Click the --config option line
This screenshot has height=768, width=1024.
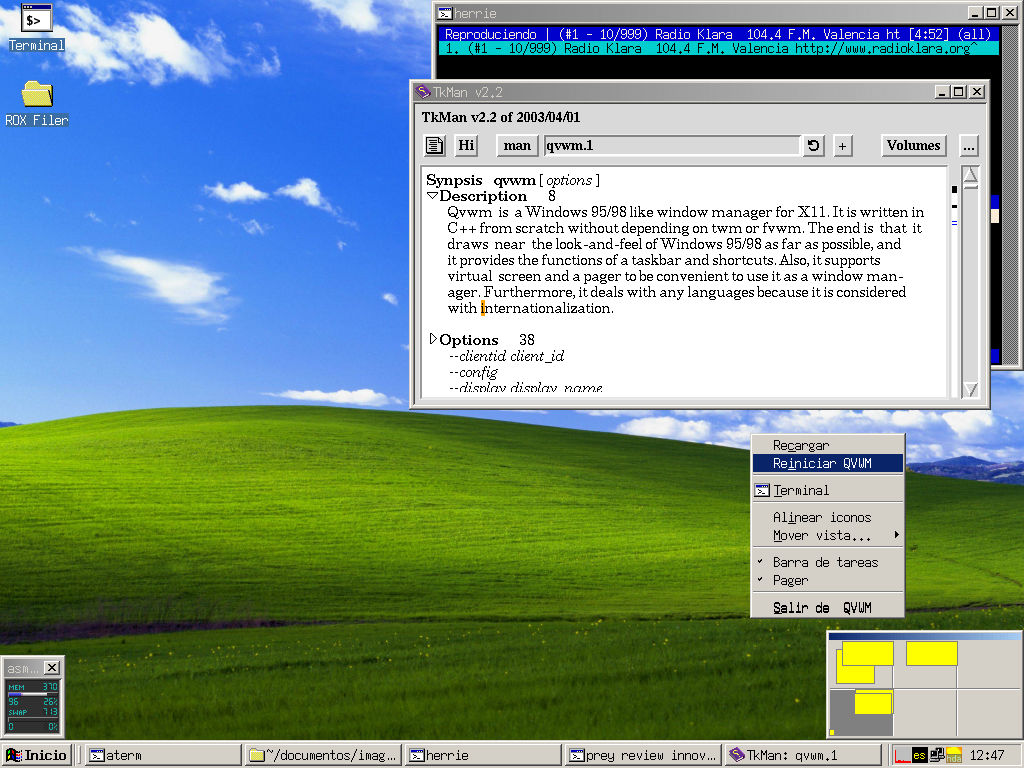coord(473,372)
